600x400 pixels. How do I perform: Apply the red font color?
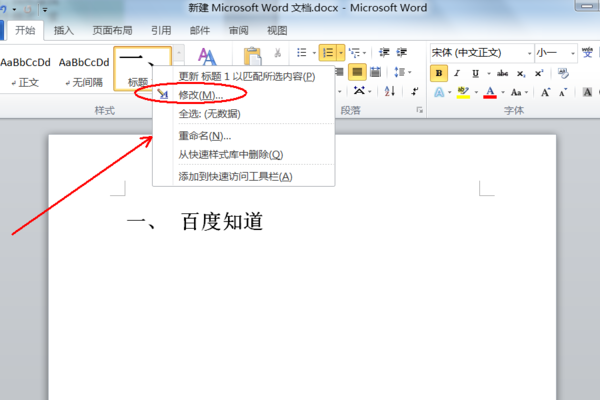tap(490, 92)
